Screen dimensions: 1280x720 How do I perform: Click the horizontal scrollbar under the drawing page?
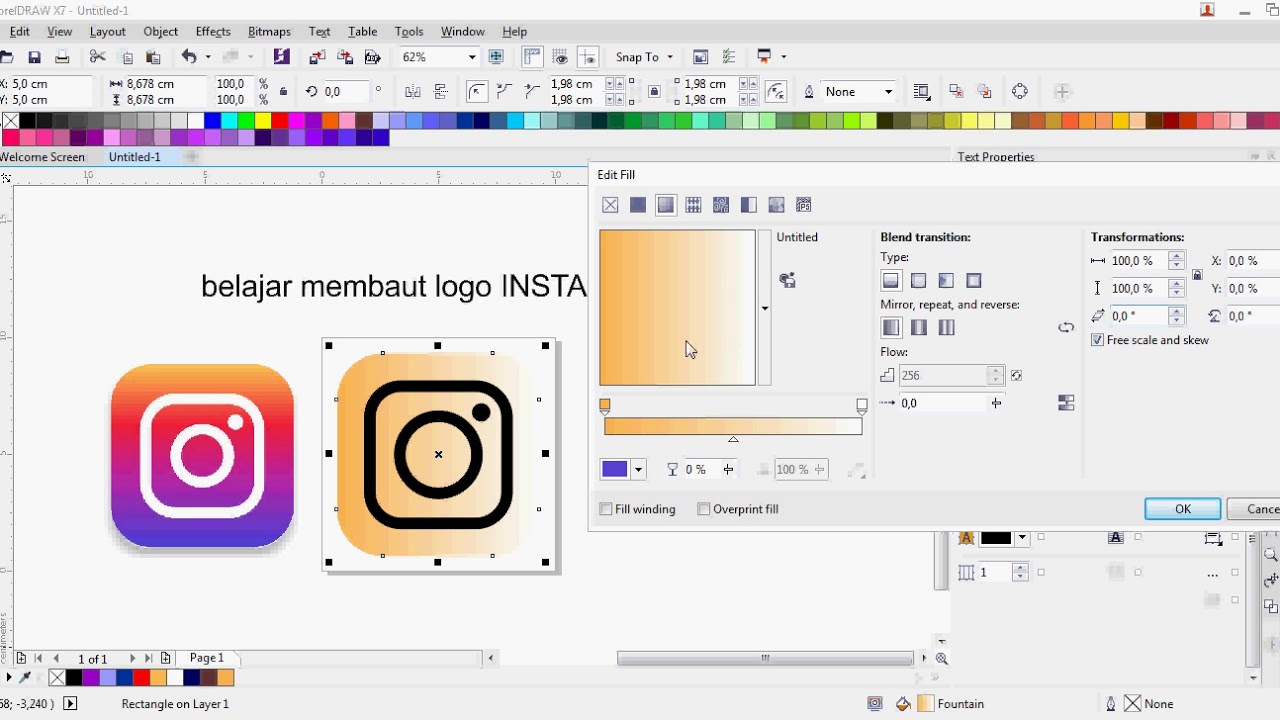[x=765, y=658]
